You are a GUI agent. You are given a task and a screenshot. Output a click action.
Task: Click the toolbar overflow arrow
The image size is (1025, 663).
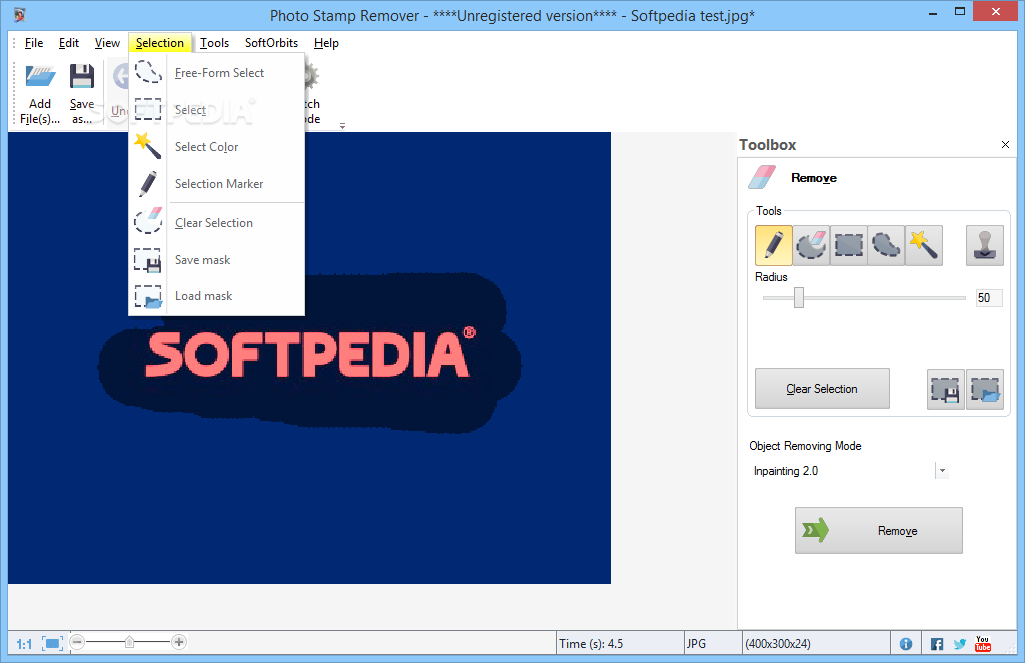pos(342,125)
